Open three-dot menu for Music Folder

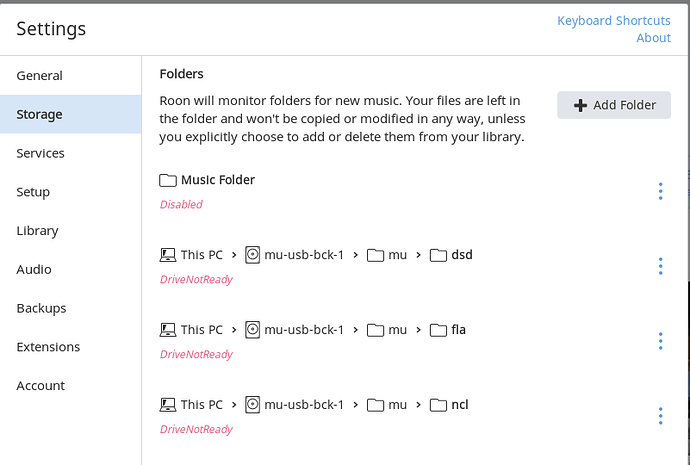pyautogui.click(x=661, y=191)
